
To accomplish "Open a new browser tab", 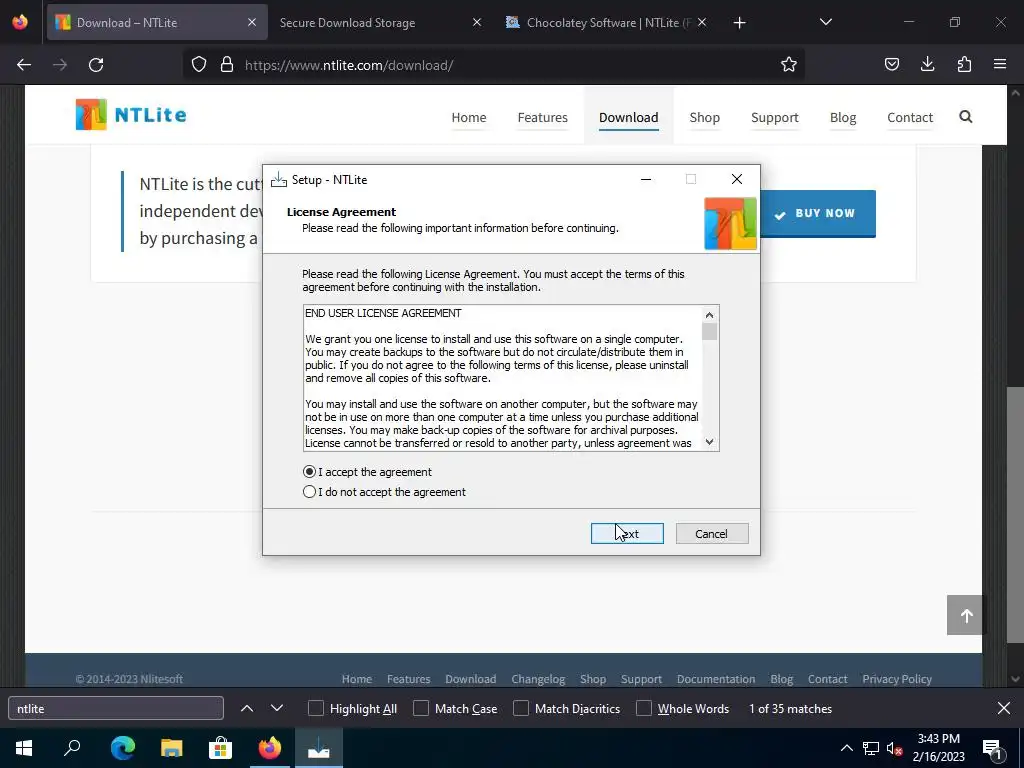I will 739,23.
